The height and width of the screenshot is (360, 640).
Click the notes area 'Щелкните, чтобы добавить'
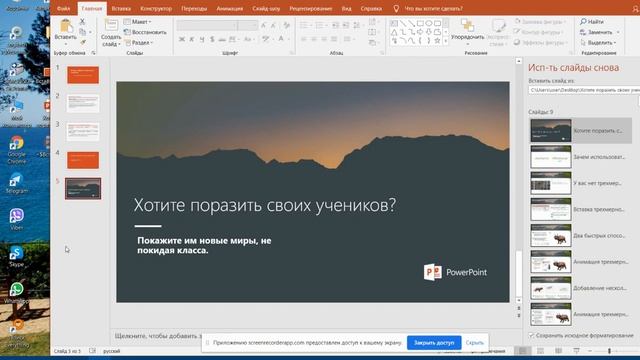click(158, 336)
